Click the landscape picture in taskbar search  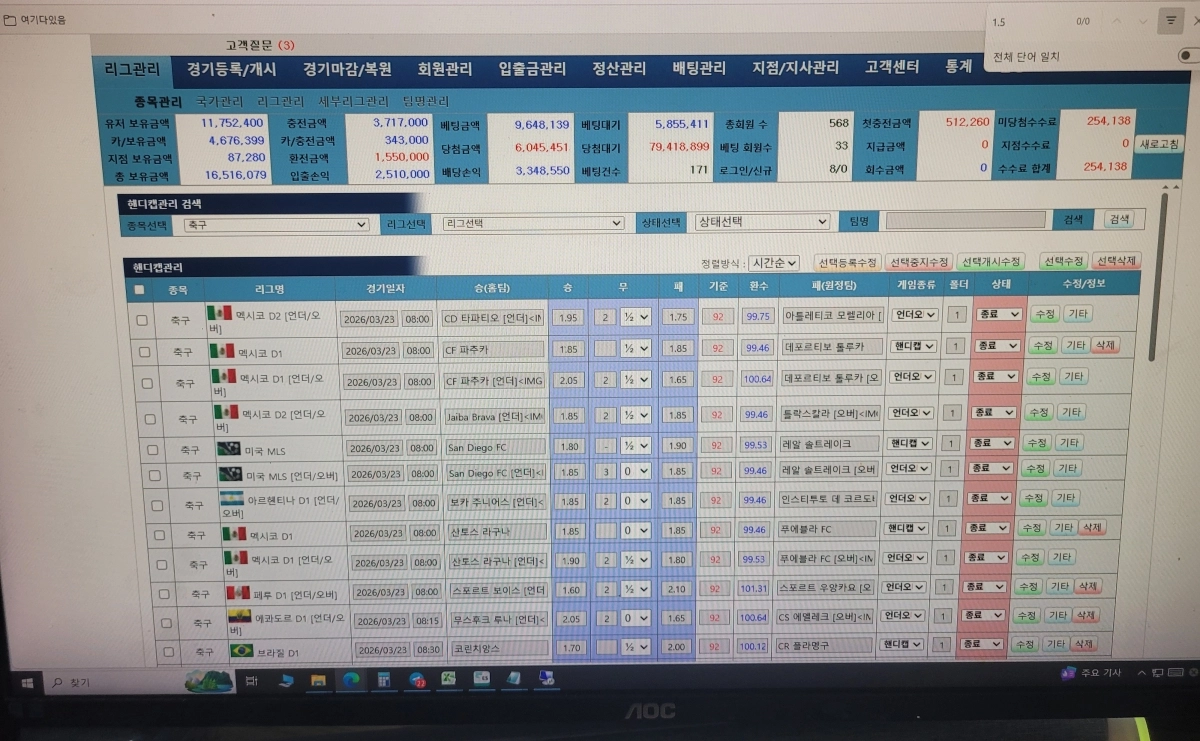coord(209,680)
